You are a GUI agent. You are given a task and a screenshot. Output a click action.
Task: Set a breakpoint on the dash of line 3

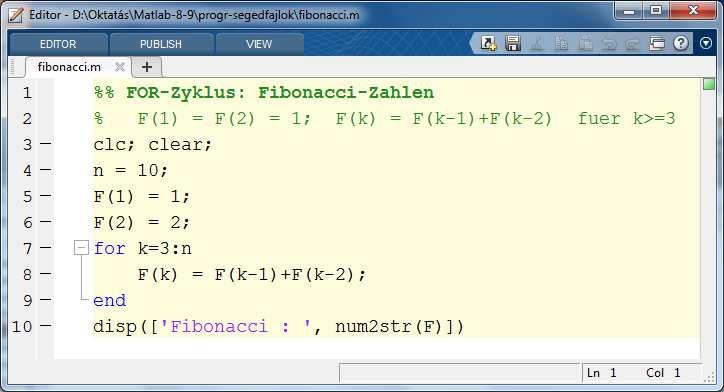point(46,144)
